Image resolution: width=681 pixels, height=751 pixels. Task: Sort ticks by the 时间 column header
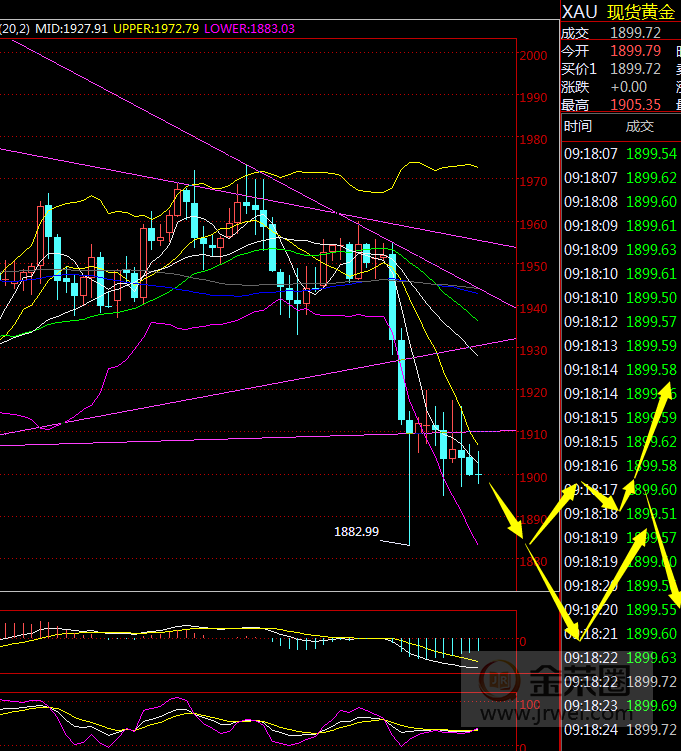(x=577, y=126)
